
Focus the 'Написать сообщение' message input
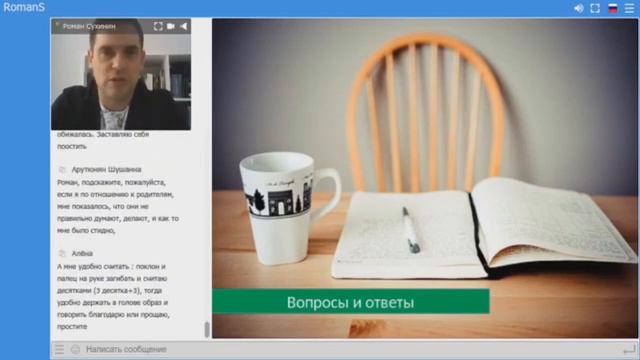point(351,349)
